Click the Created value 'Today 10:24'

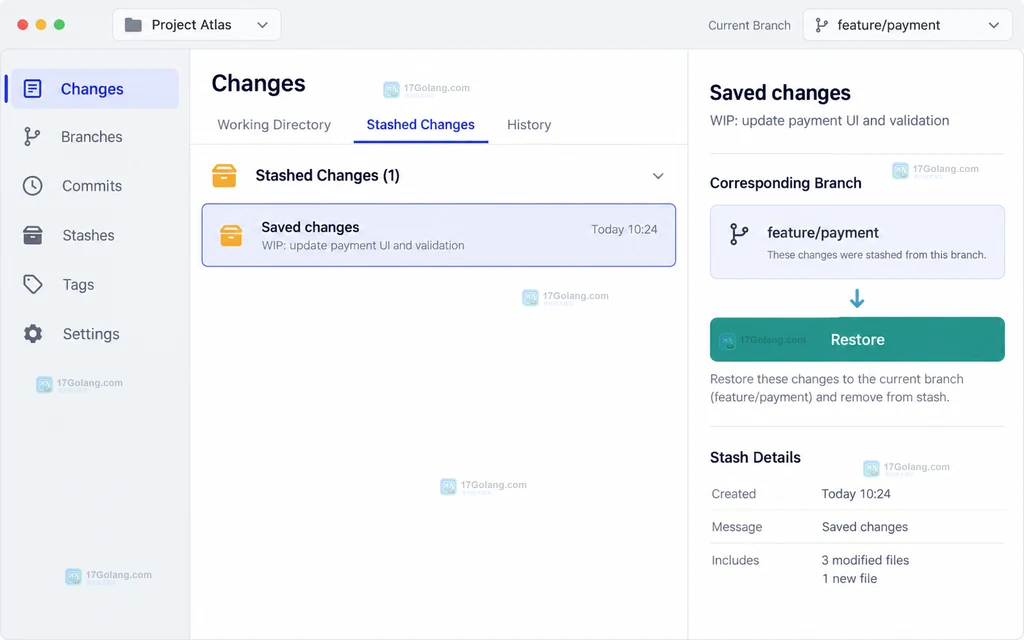[x=856, y=494]
